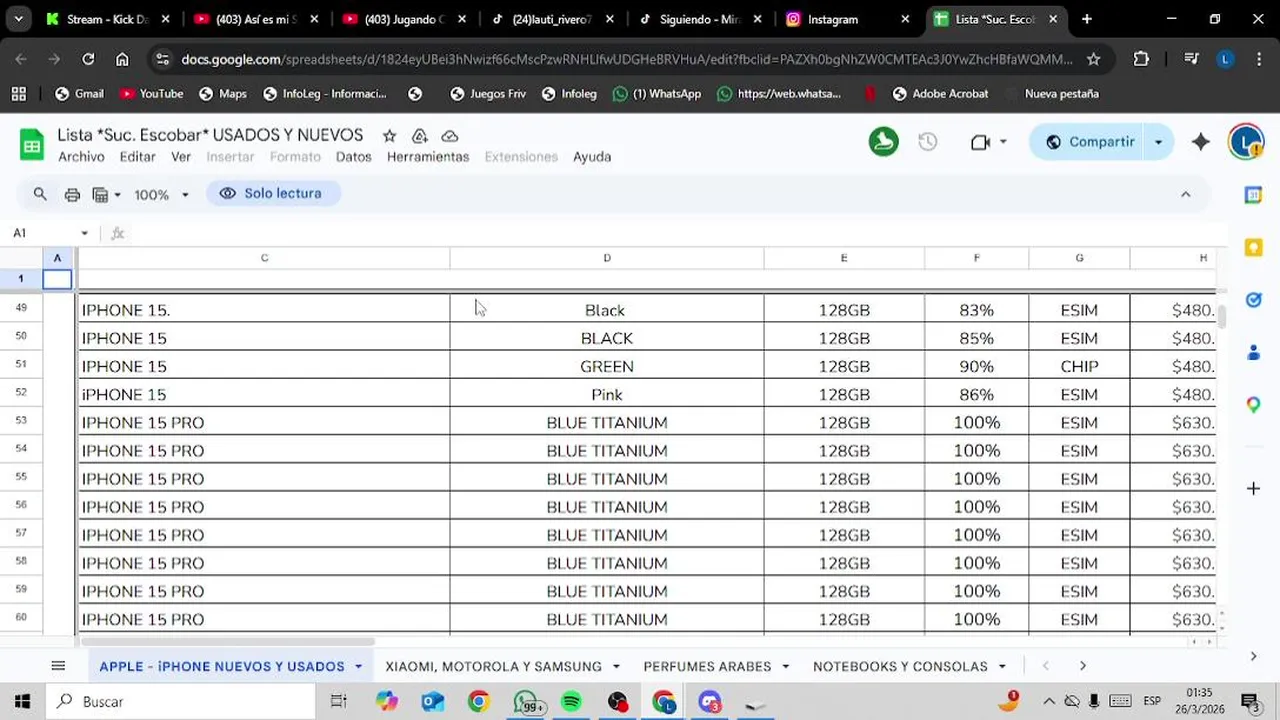Image resolution: width=1280 pixels, height=720 pixels.
Task: Open Google Keep side panel
Action: coord(1253,247)
